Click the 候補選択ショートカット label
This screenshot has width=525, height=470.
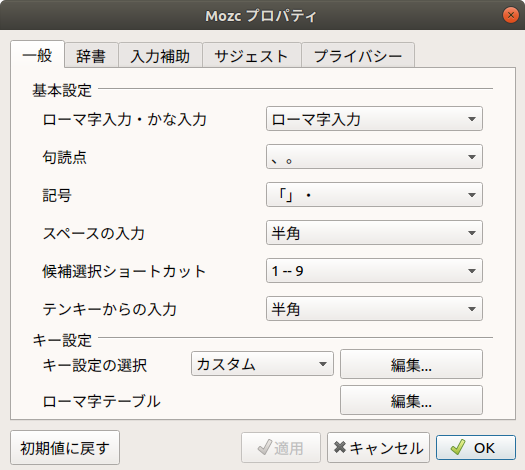(x=124, y=271)
